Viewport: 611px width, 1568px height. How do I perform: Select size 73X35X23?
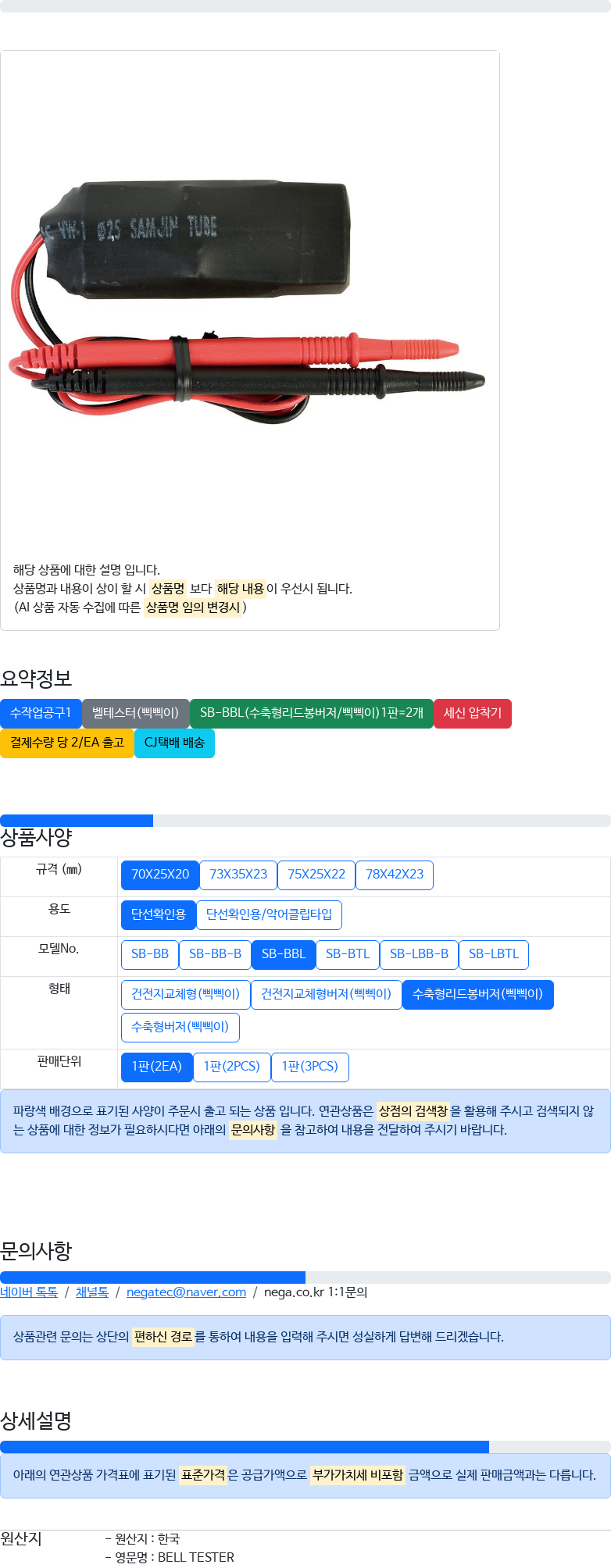(x=238, y=875)
